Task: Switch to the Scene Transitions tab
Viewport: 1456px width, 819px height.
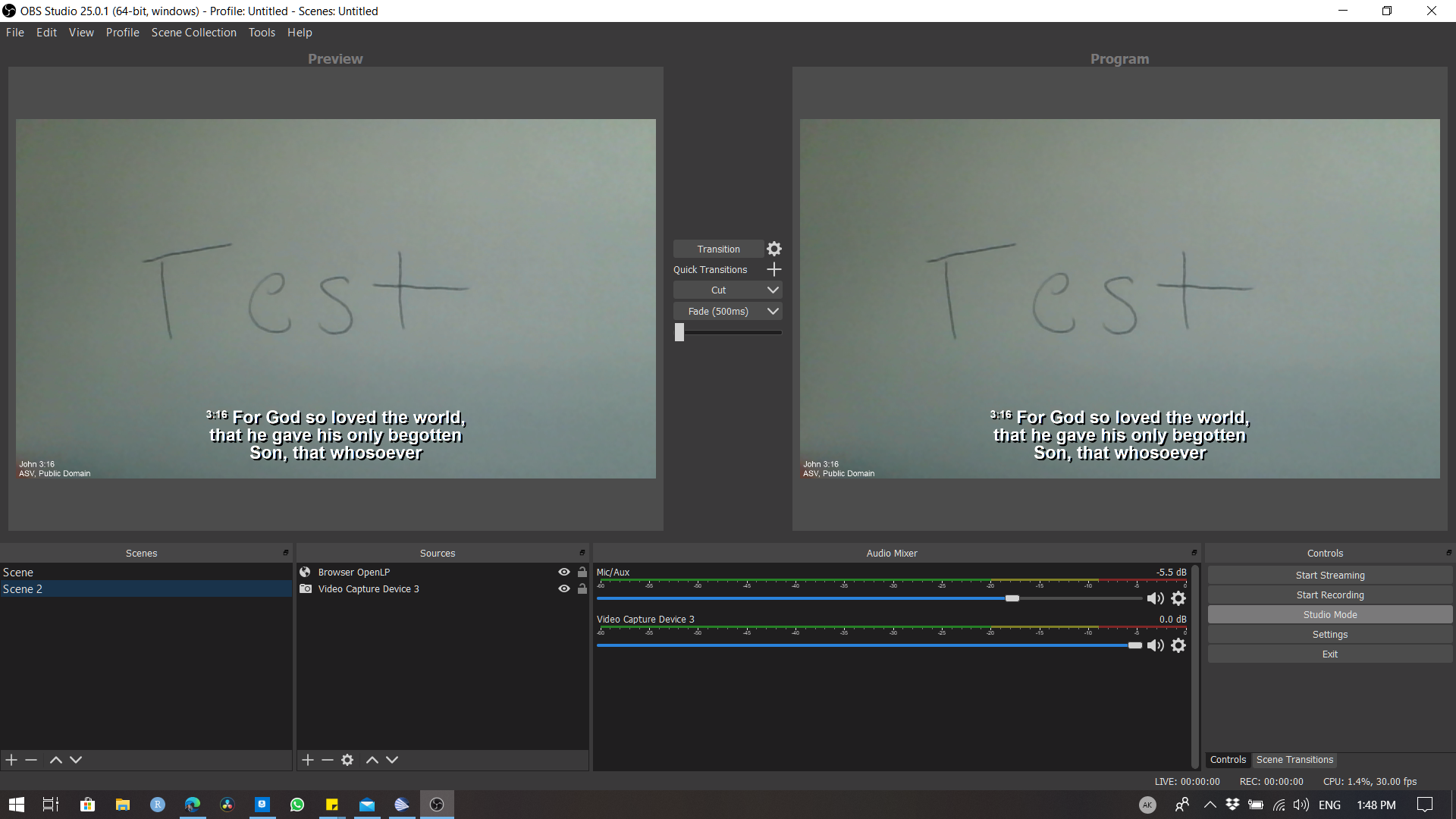Action: coord(1294,759)
